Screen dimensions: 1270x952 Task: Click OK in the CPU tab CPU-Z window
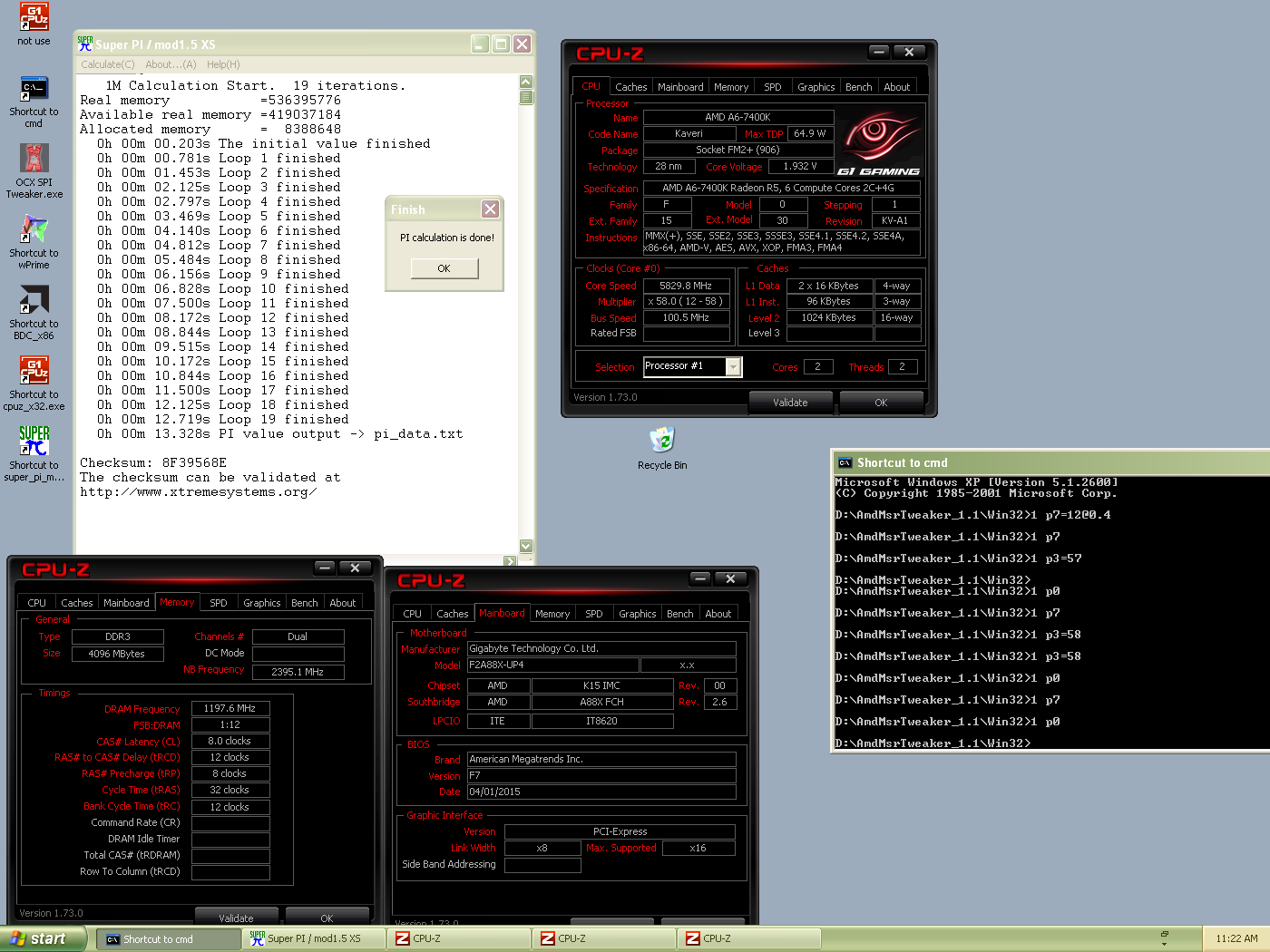pyautogui.click(x=881, y=403)
